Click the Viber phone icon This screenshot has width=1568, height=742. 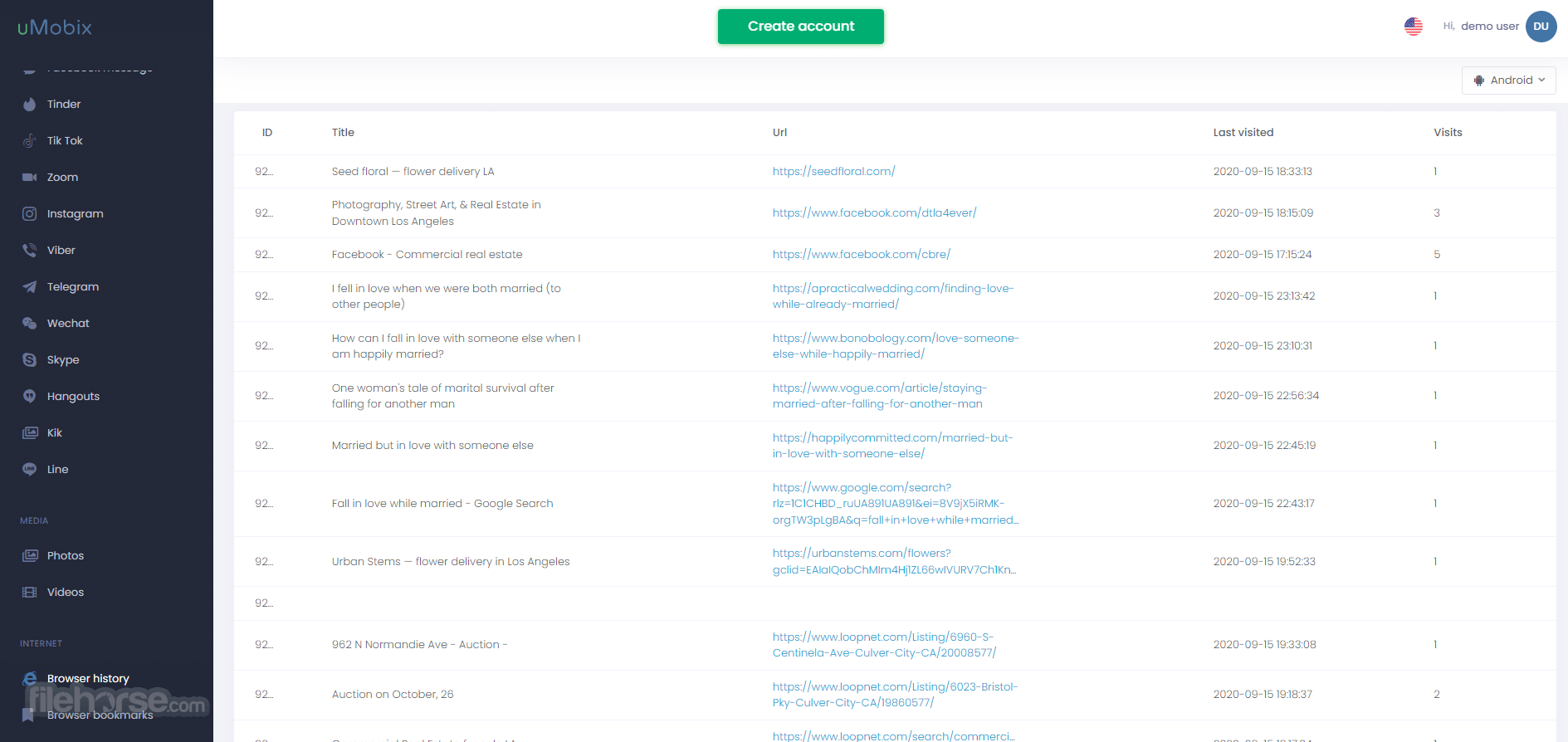pos(30,251)
